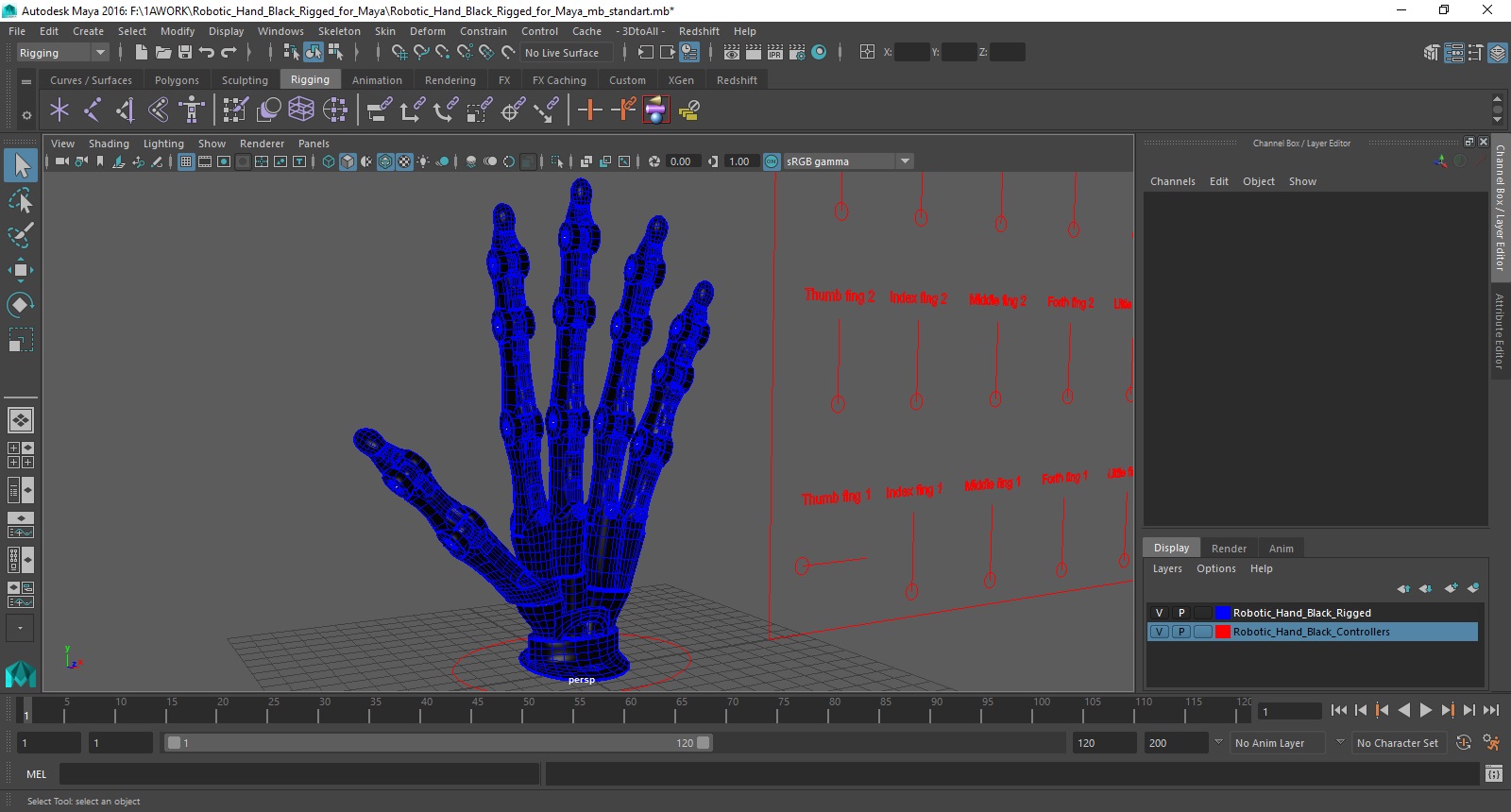The height and width of the screenshot is (812, 1511).
Task: Click the play forward button
Action: click(1426, 710)
